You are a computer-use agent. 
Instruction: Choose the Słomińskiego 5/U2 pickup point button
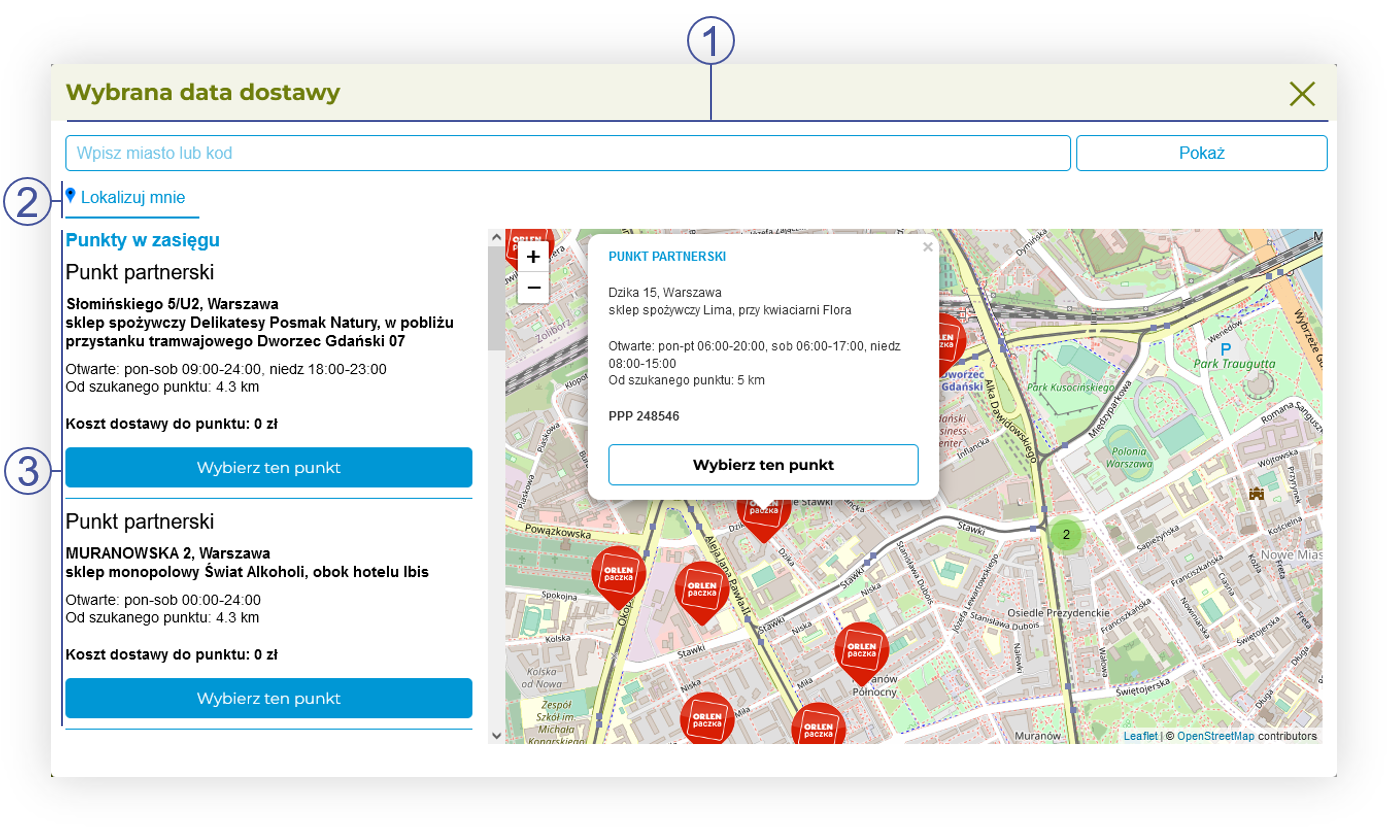point(269,467)
